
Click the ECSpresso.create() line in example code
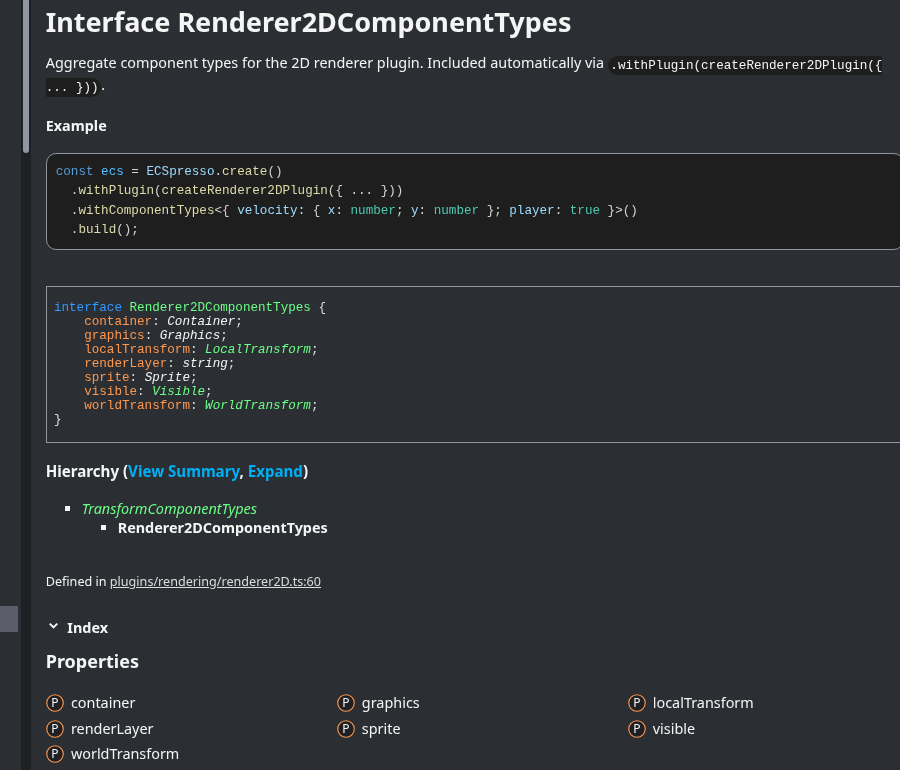tap(169, 171)
